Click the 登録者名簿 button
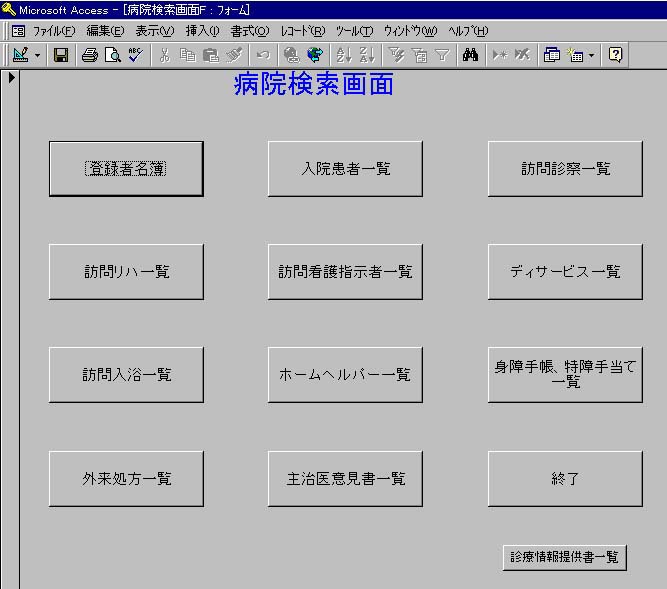This screenshot has height=589, width=667. [x=126, y=169]
